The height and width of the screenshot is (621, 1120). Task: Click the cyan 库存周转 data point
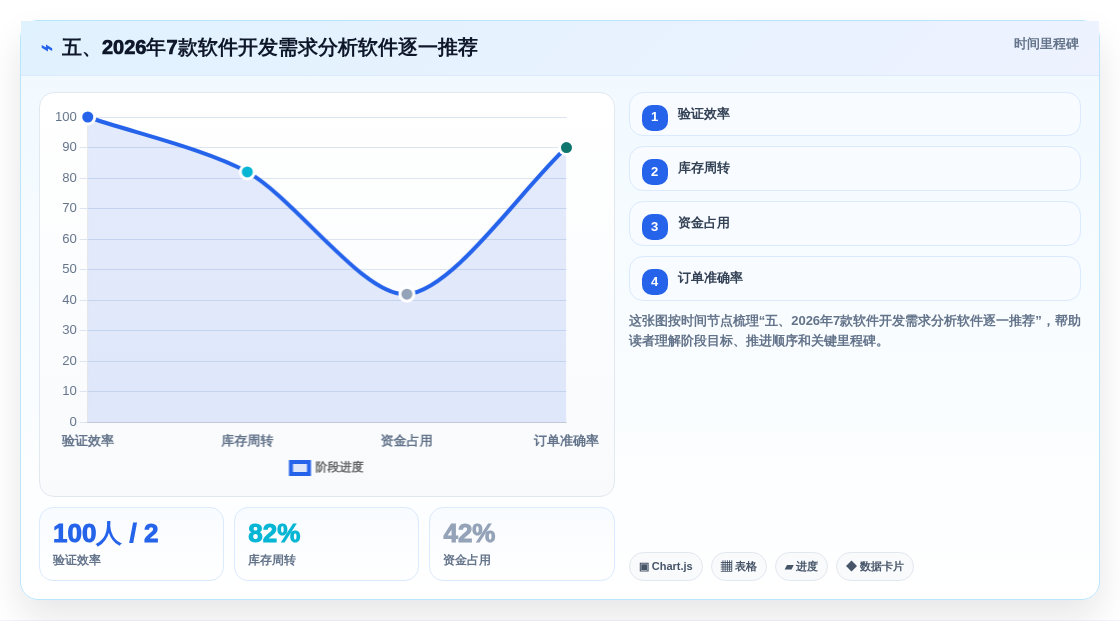point(247,172)
